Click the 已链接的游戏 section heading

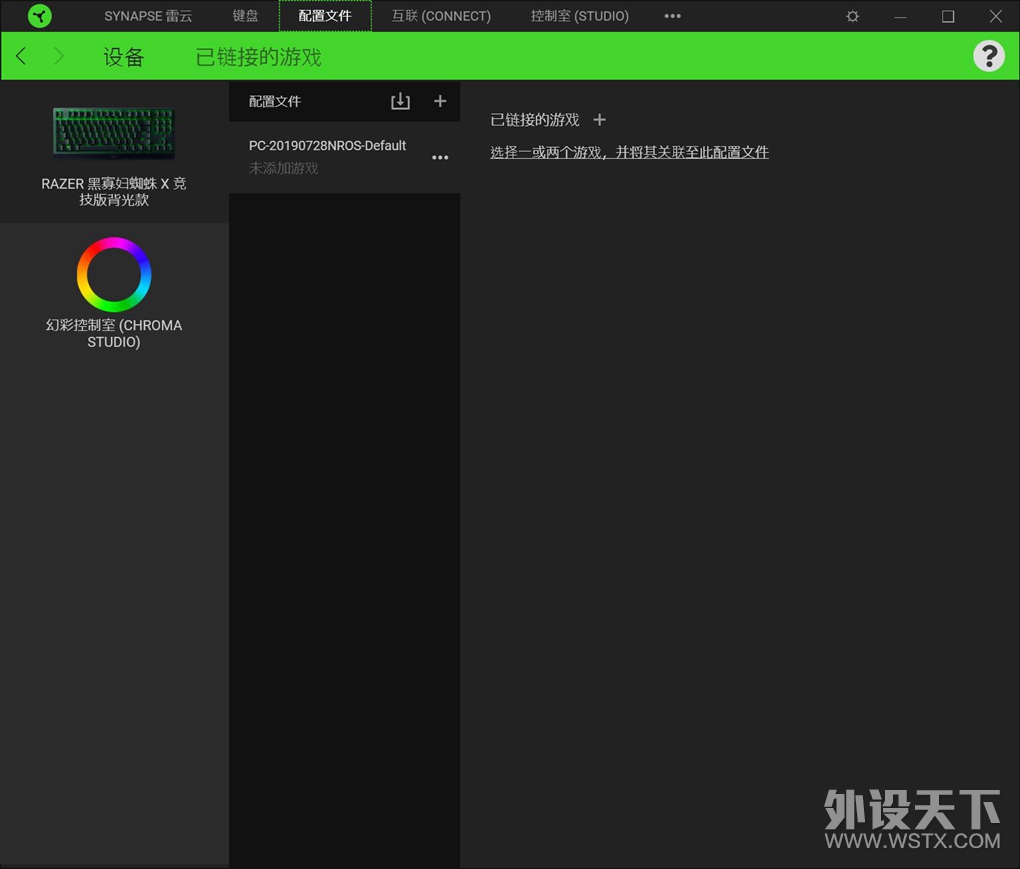pos(535,120)
